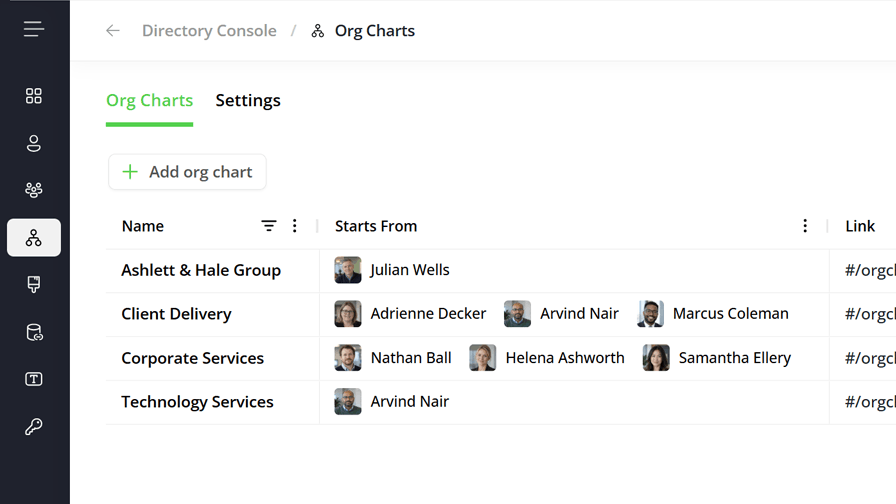This screenshot has height=504, width=896.
Task: Select the name Marcus Coleman
Action: (x=731, y=314)
